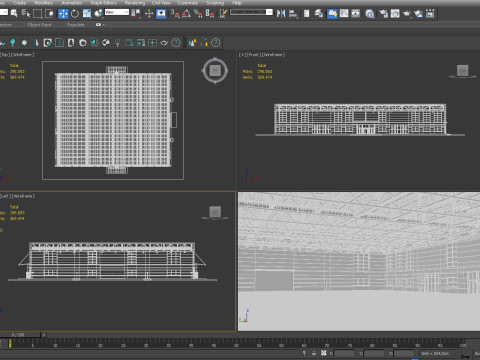Switch to the Populate ribbon tab
The image size is (480, 360).
(x=76, y=25)
